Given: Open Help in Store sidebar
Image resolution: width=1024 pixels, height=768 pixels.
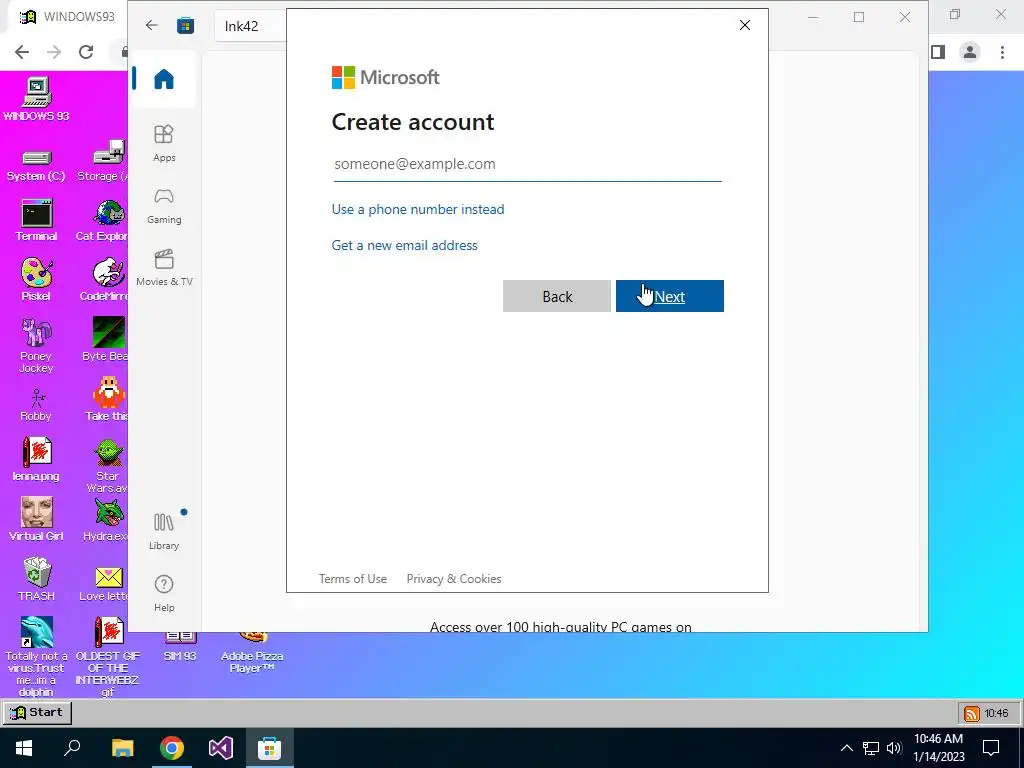Looking at the screenshot, I should (x=164, y=593).
